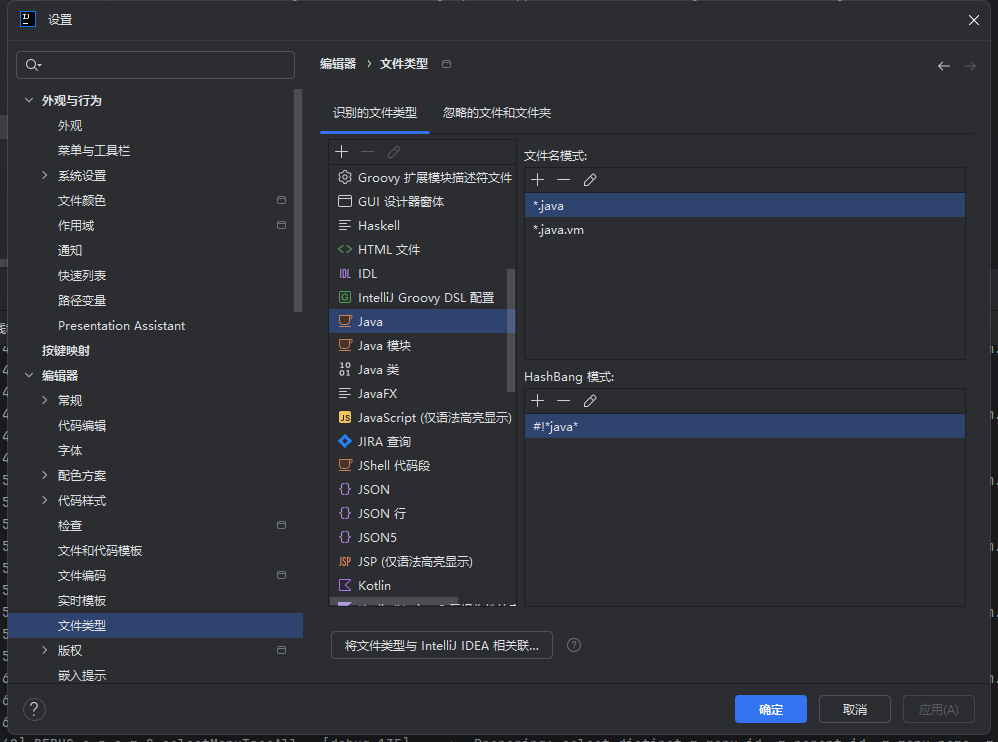Select the HTML 文件 angle-bracket icon
Screen dimensions: 998x742
coord(345,249)
